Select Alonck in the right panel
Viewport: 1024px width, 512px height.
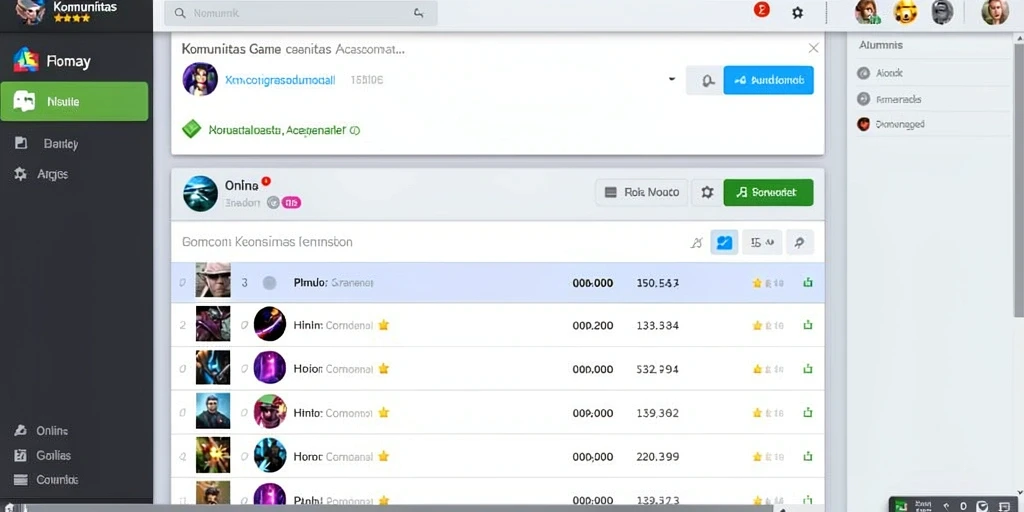tap(880, 73)
